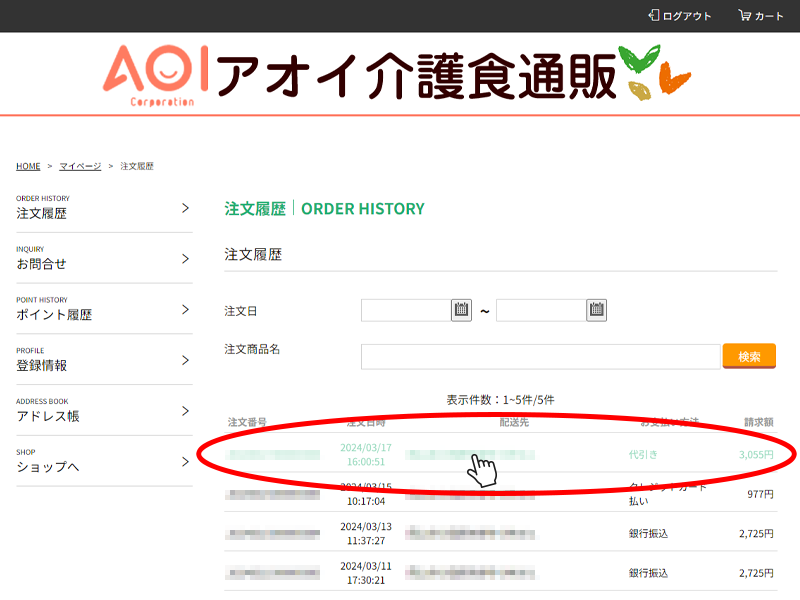Click the 注文商品名 text input field
800x600 pixels.
540,357
